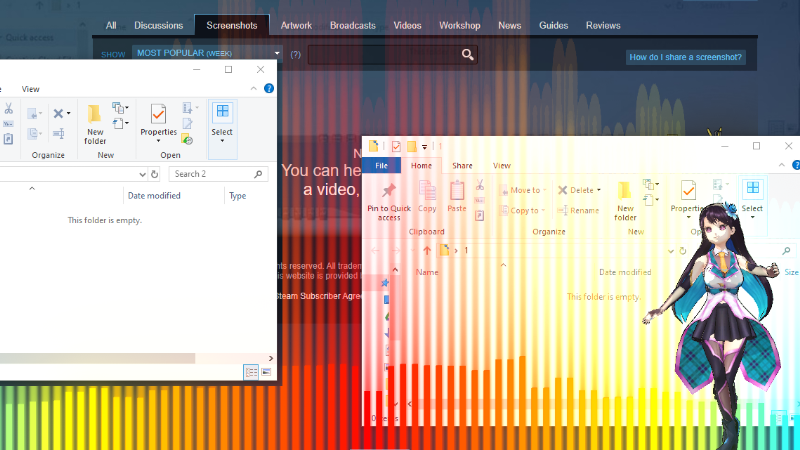The height and width of the screenshot is (450, 800).
Task: Open the MOST POPULAR (WEEK) dropdown
Action: coord(208,53)
